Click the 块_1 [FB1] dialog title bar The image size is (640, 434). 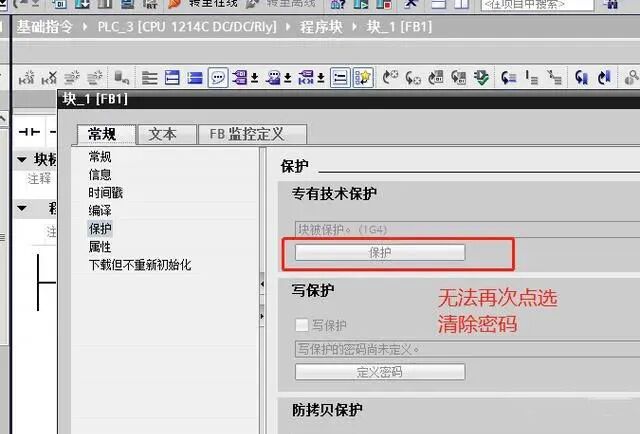[x=349, y=99]
